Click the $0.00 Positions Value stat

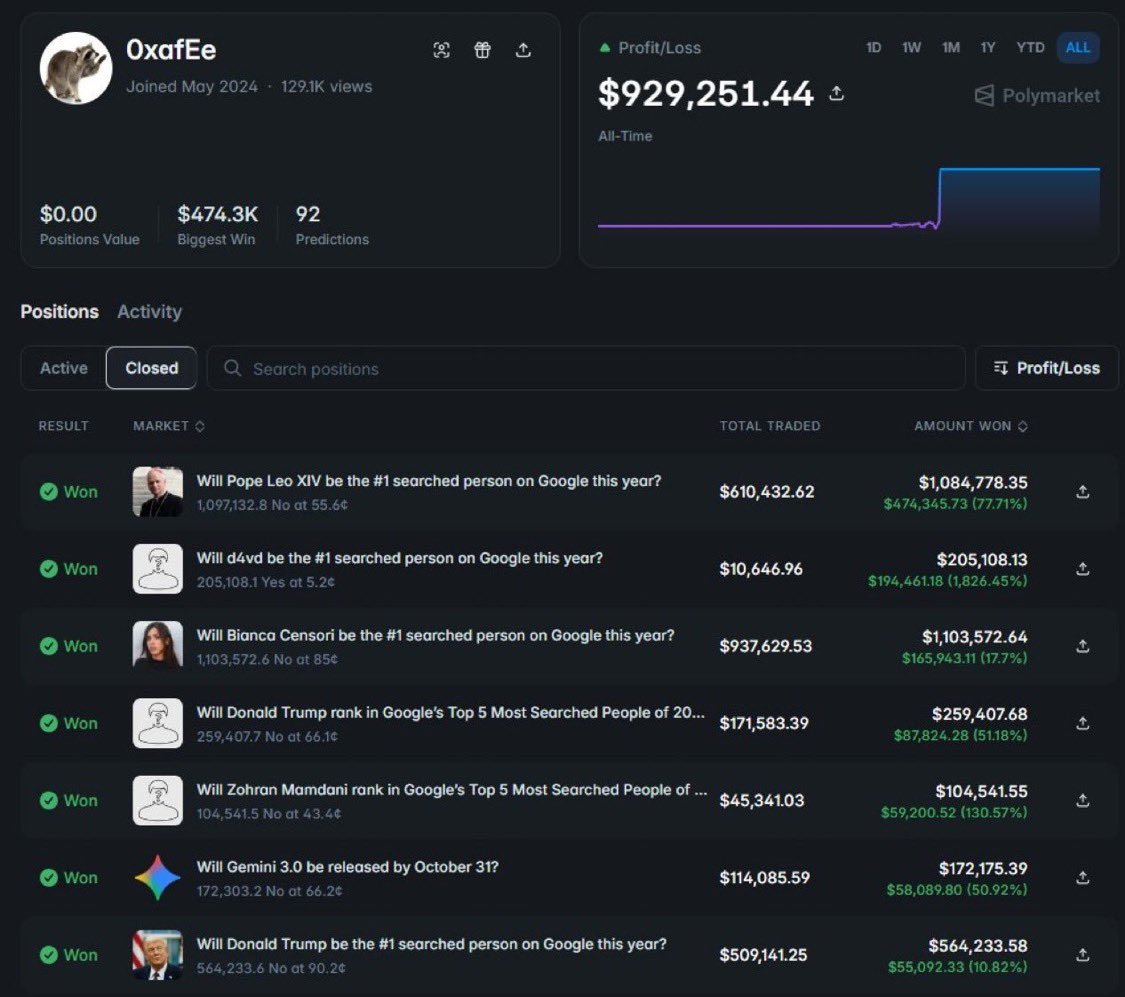click(90, 224)
